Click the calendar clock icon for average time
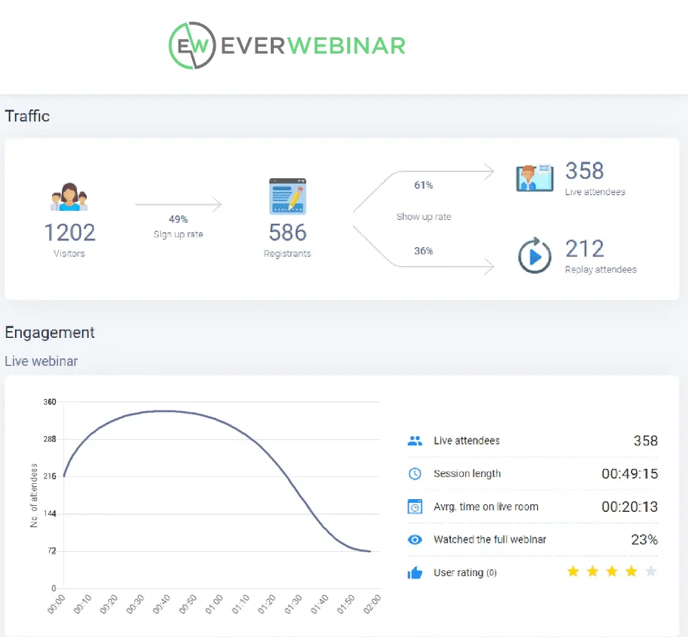 [x=415, y=507]
